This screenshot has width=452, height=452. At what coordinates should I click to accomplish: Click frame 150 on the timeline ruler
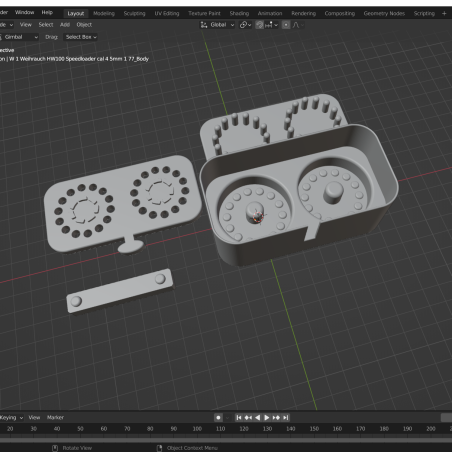tap(314, 429)
